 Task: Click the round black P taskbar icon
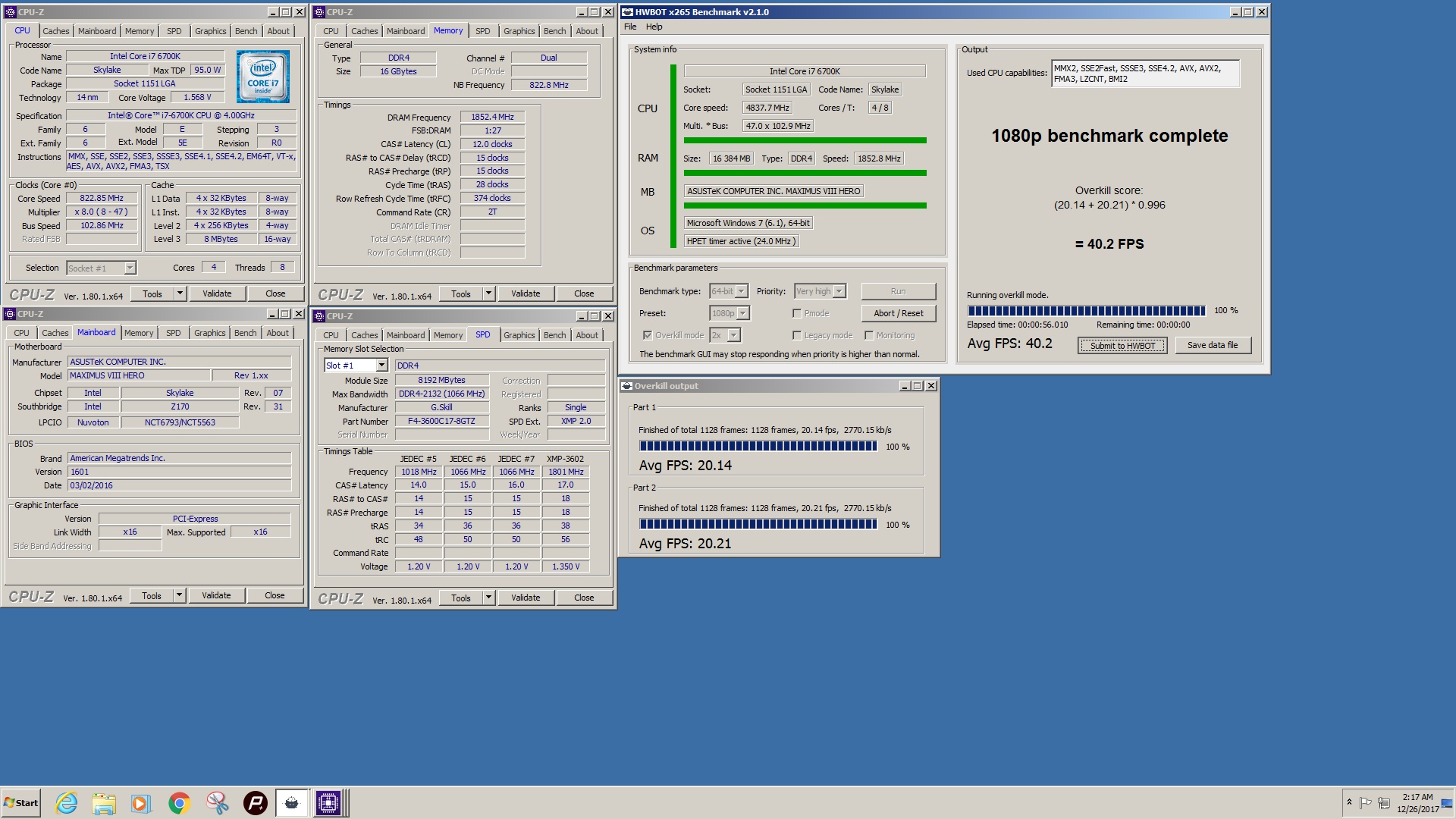(x=256, y=802)
